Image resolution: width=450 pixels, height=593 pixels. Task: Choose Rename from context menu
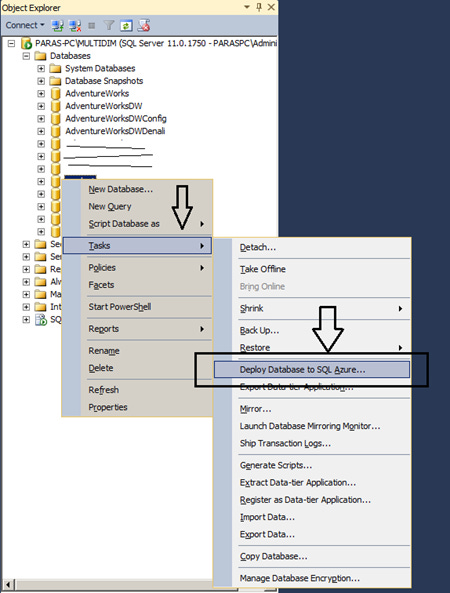pyautogui.click(x=137, y=351)
